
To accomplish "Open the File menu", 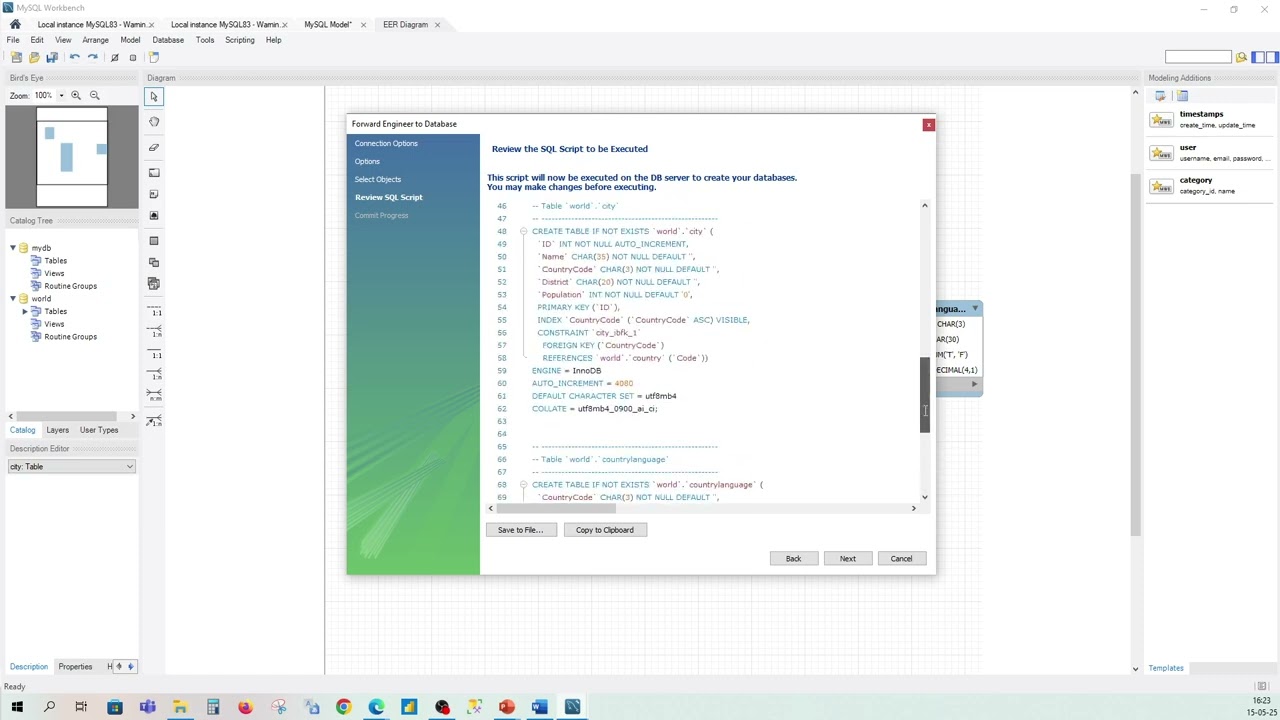I will pyautogui.click(x=13, y=40).
